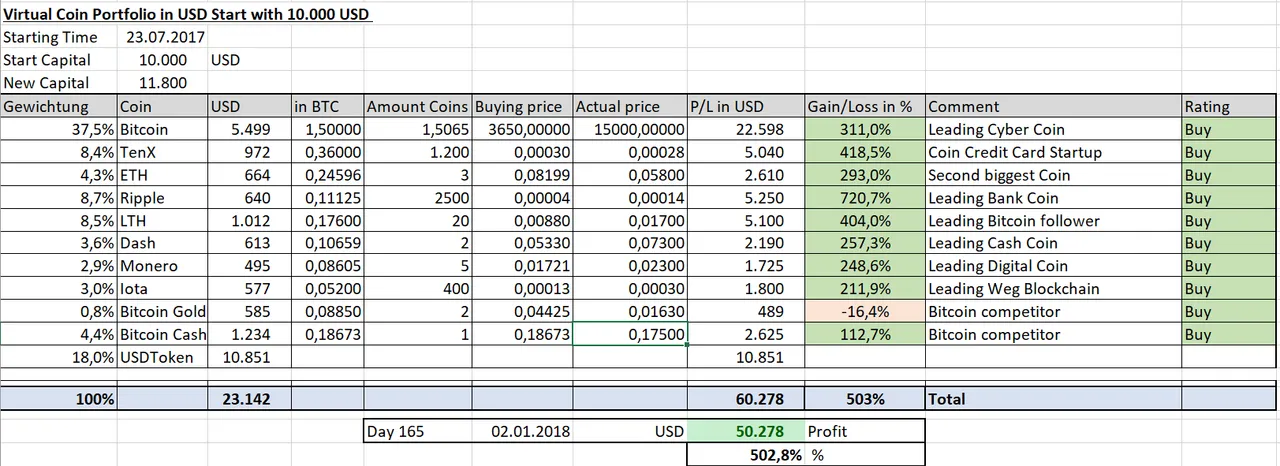The height and width of the screenshot is (466, 1280).
Task: Click the 'Ripple' coin cell
Action: point(162,198)
